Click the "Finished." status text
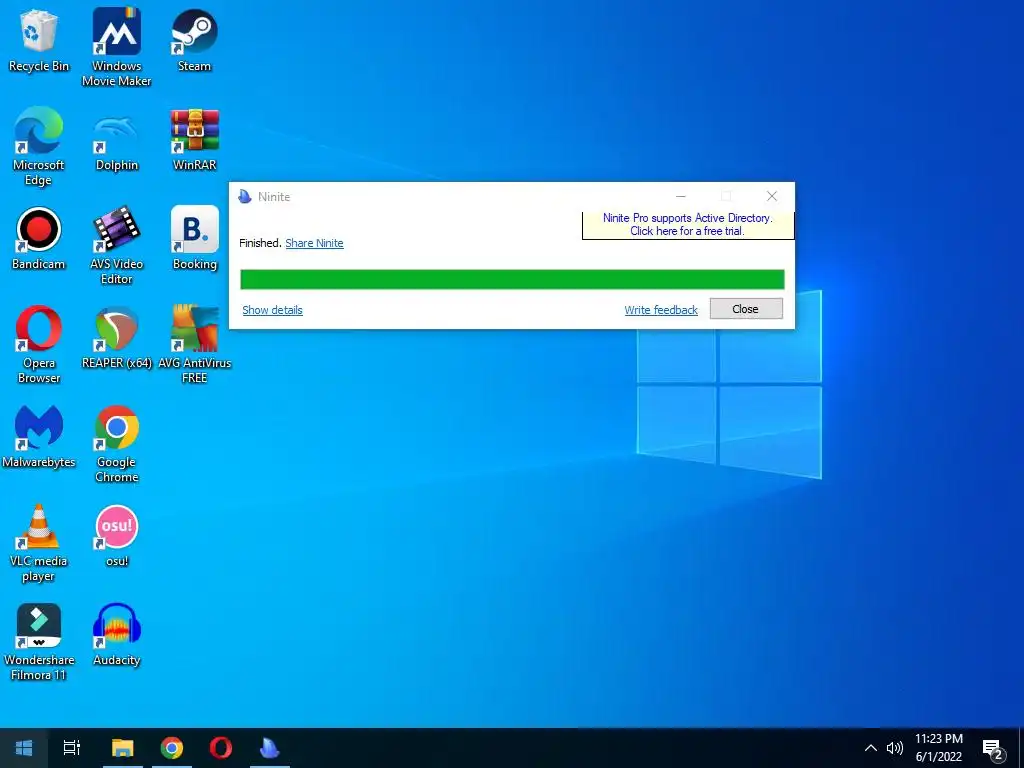This screenshot has width=1024, height=768. click(261, 243)
